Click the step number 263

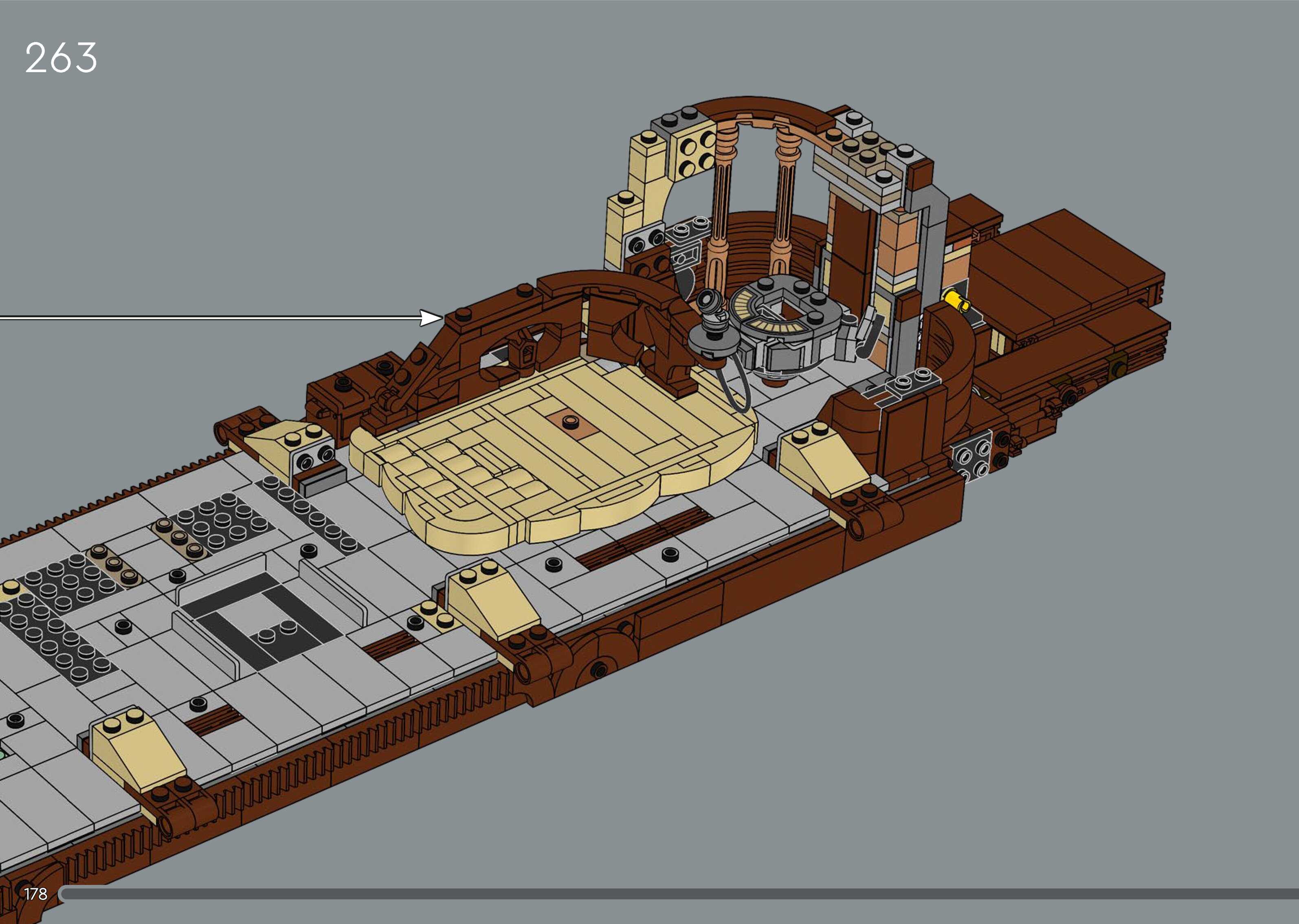(61, 57)
